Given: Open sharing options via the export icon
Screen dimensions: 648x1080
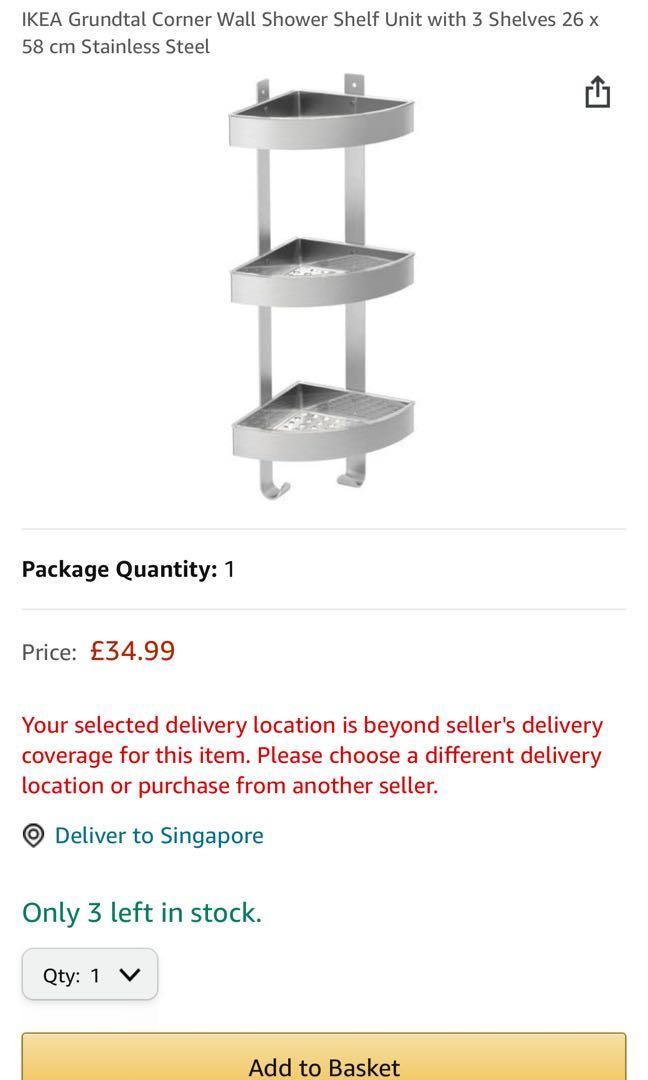Looking at the screenshot, I should tap(597, 90).
